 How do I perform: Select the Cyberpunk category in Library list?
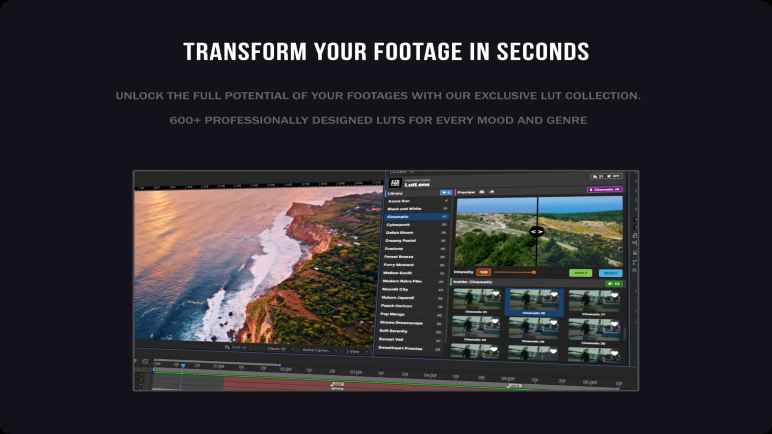399,225
